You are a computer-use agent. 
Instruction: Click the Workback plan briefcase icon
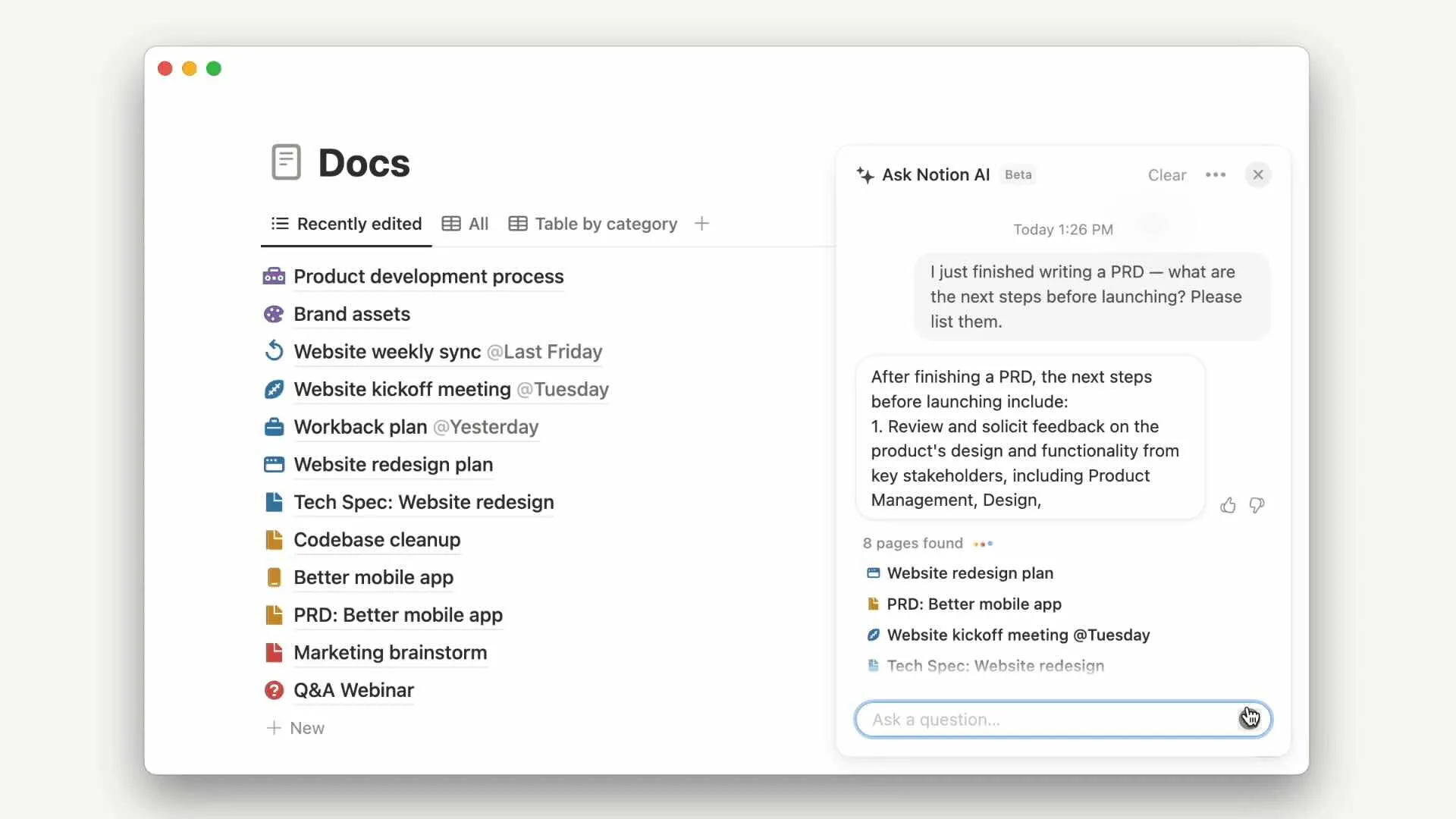274,427
